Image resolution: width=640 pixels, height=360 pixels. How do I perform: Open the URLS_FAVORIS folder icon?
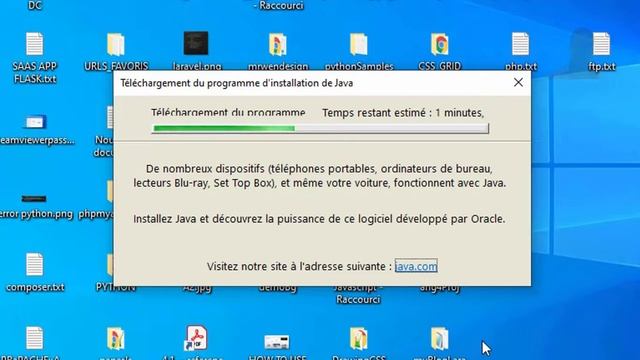(116, 44)
